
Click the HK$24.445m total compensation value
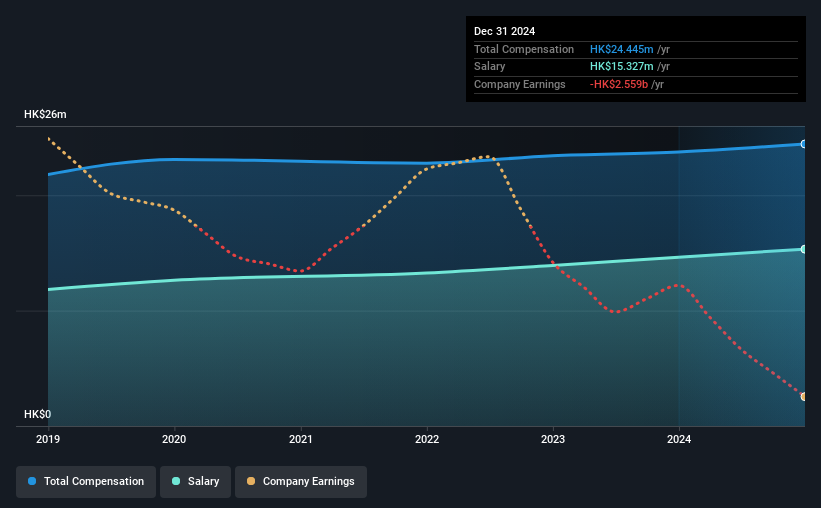coord(622,49)
